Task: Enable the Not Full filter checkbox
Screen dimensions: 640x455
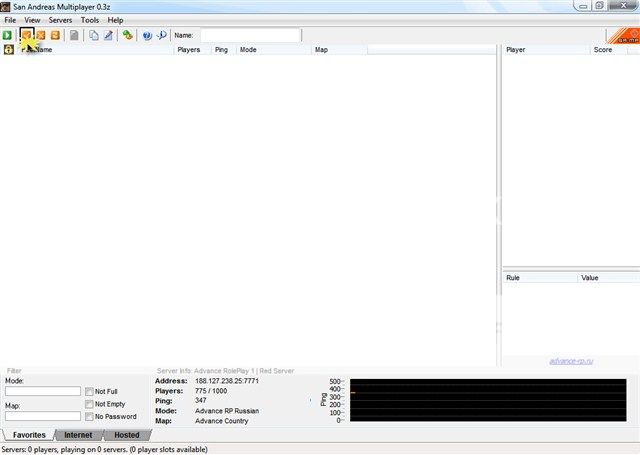Action: point(90,391)
